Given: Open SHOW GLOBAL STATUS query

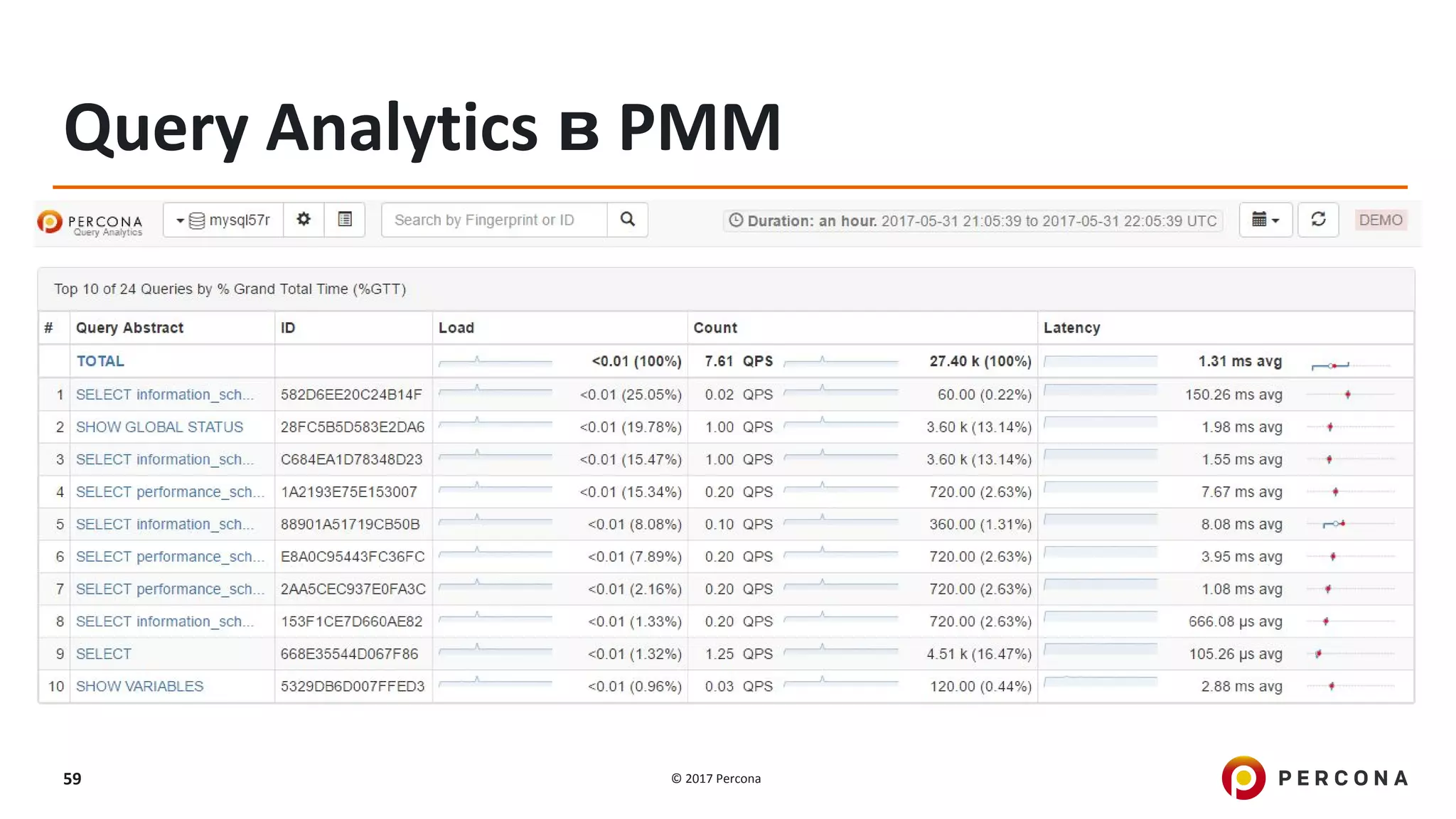Looking at the screenshot, I should point(159,427).
